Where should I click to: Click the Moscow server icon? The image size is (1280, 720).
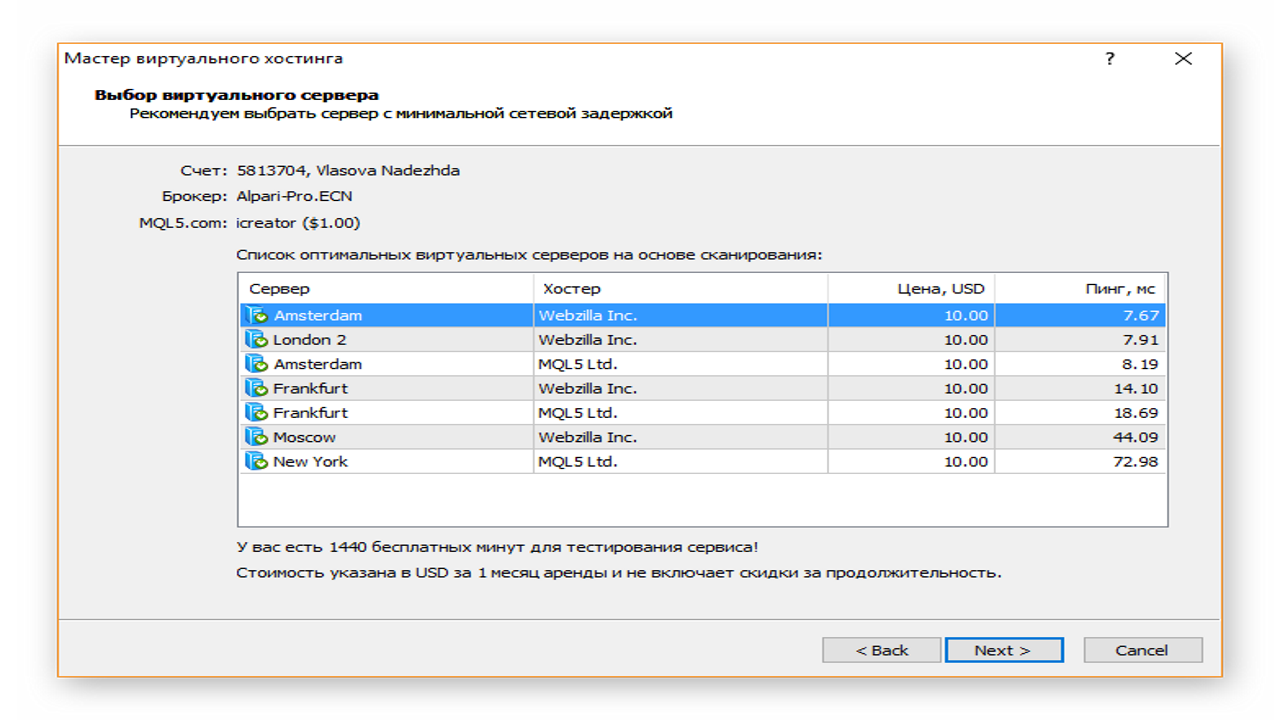tap(256, 437)
